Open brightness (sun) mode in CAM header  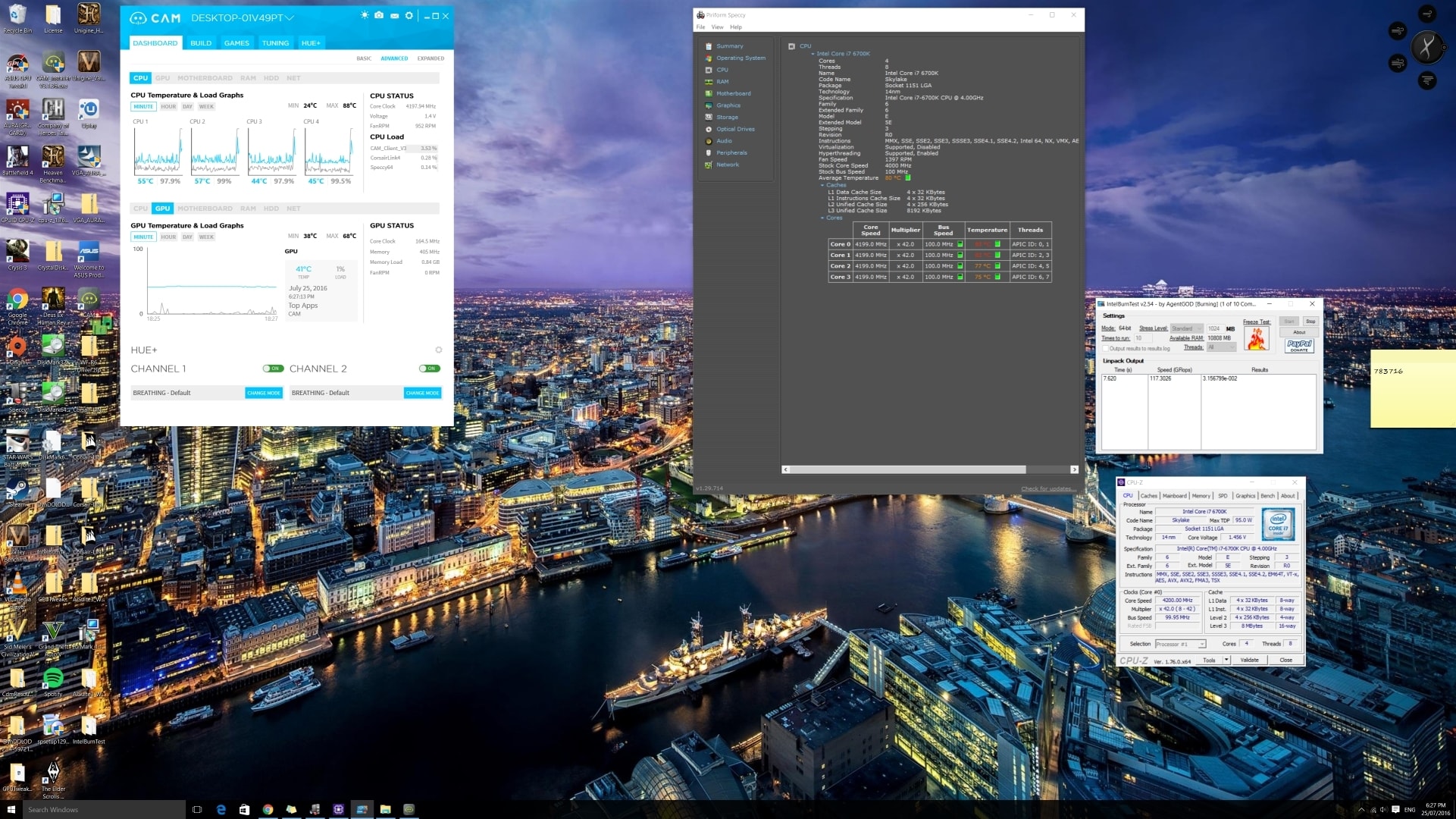tap(365, 16)
